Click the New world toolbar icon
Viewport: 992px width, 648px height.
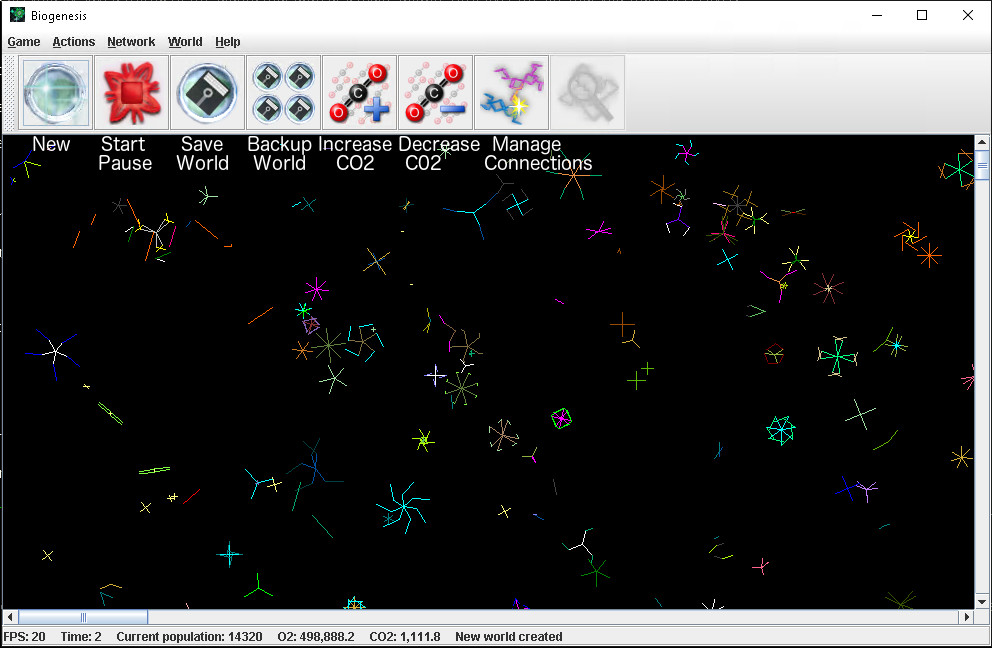click(x=55, y=93)
